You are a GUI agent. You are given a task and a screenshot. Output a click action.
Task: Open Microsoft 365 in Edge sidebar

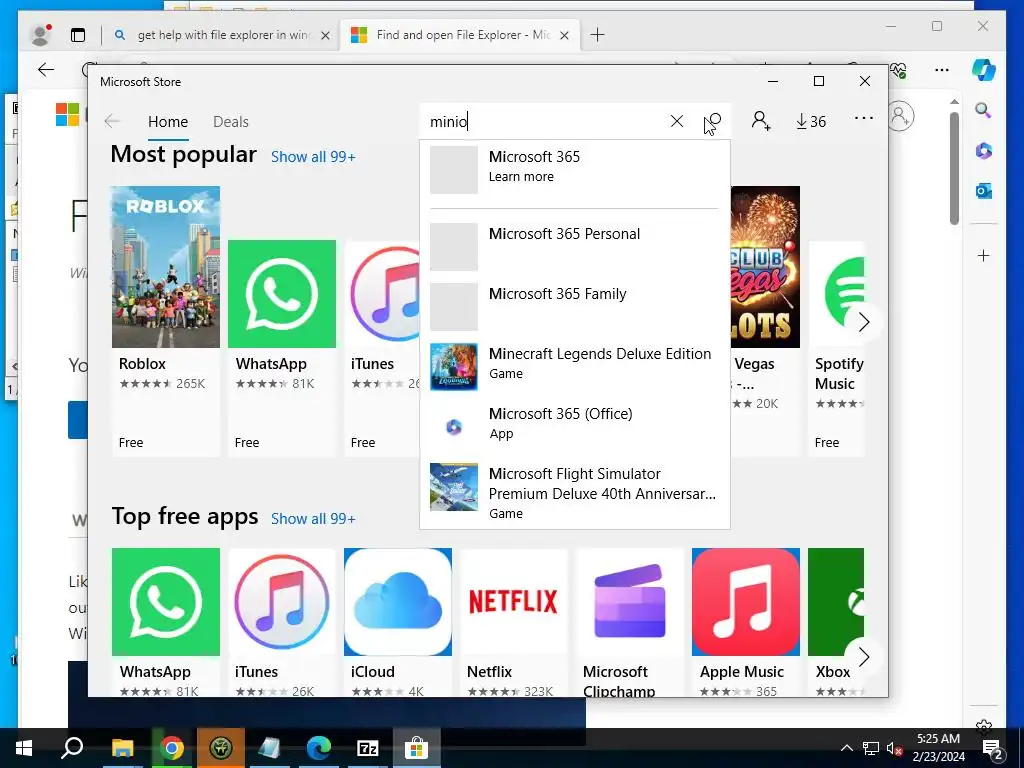coord(984,151)
